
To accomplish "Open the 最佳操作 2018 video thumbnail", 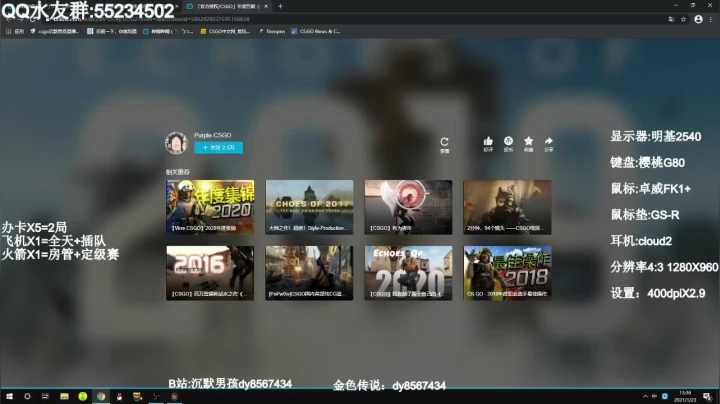I will (x=507, y=273).
